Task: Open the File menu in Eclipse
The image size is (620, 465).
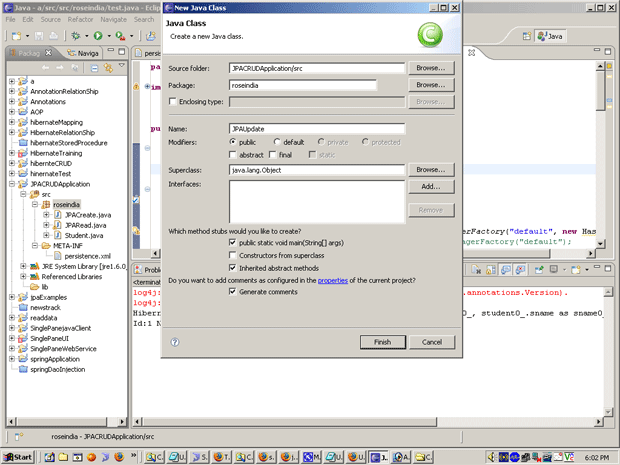Action: click(10, 19)
